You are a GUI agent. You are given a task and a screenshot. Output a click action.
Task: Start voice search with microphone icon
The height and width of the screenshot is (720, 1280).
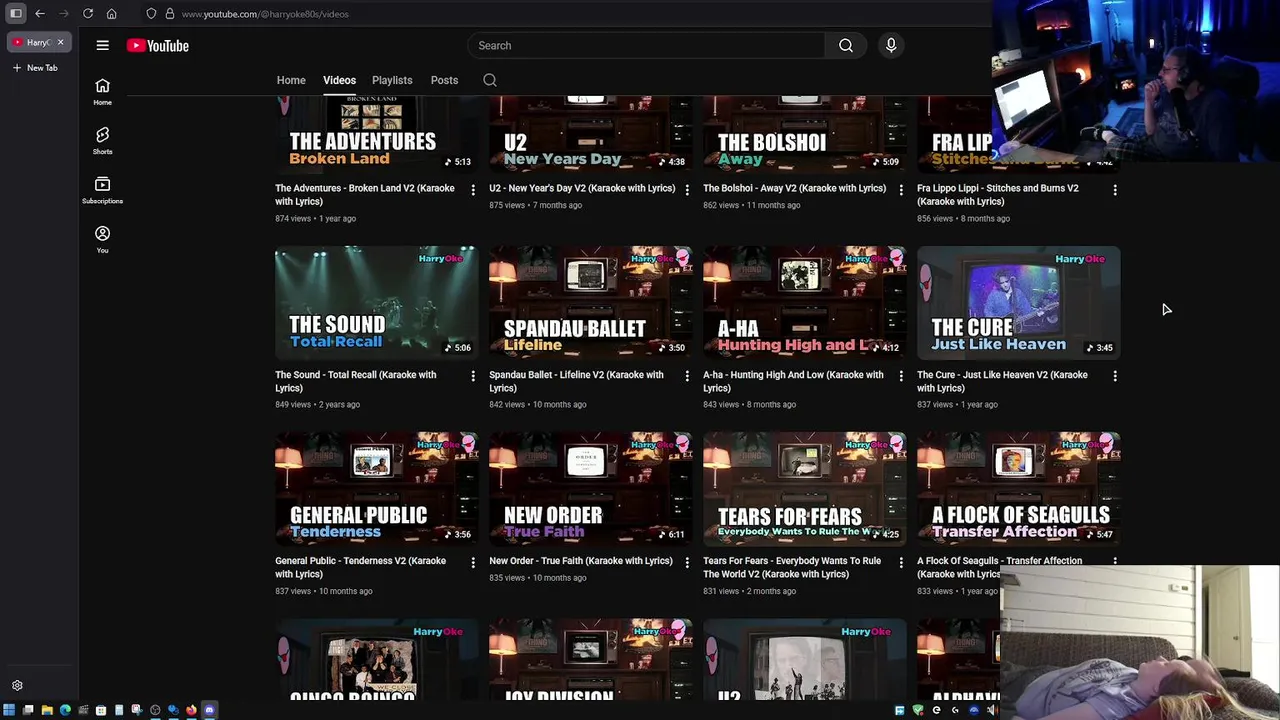pos(891,45)
